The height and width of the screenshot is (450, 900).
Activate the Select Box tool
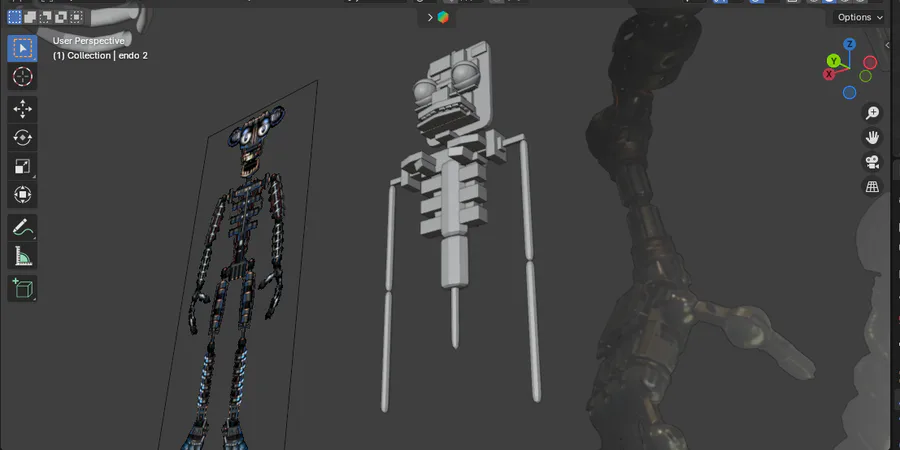click(22, 48)
